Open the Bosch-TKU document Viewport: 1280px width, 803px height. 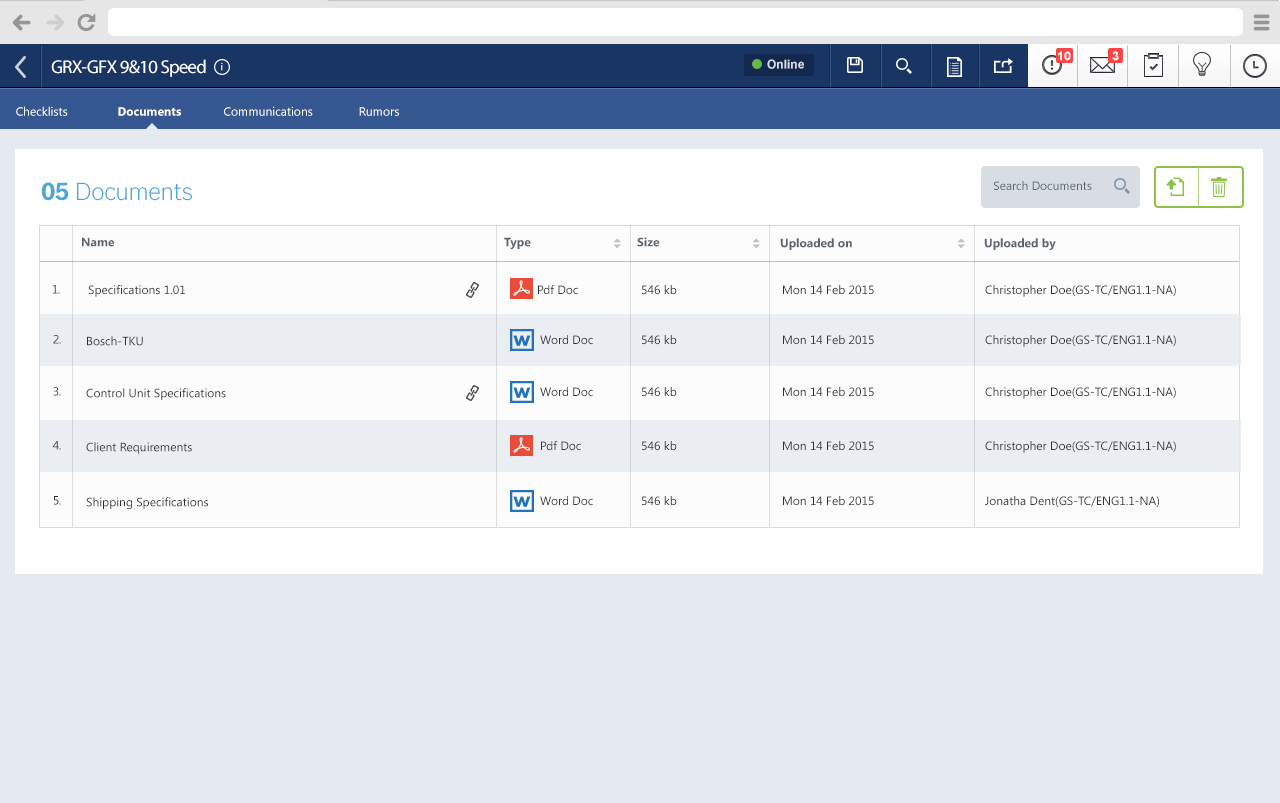[115, 341]
